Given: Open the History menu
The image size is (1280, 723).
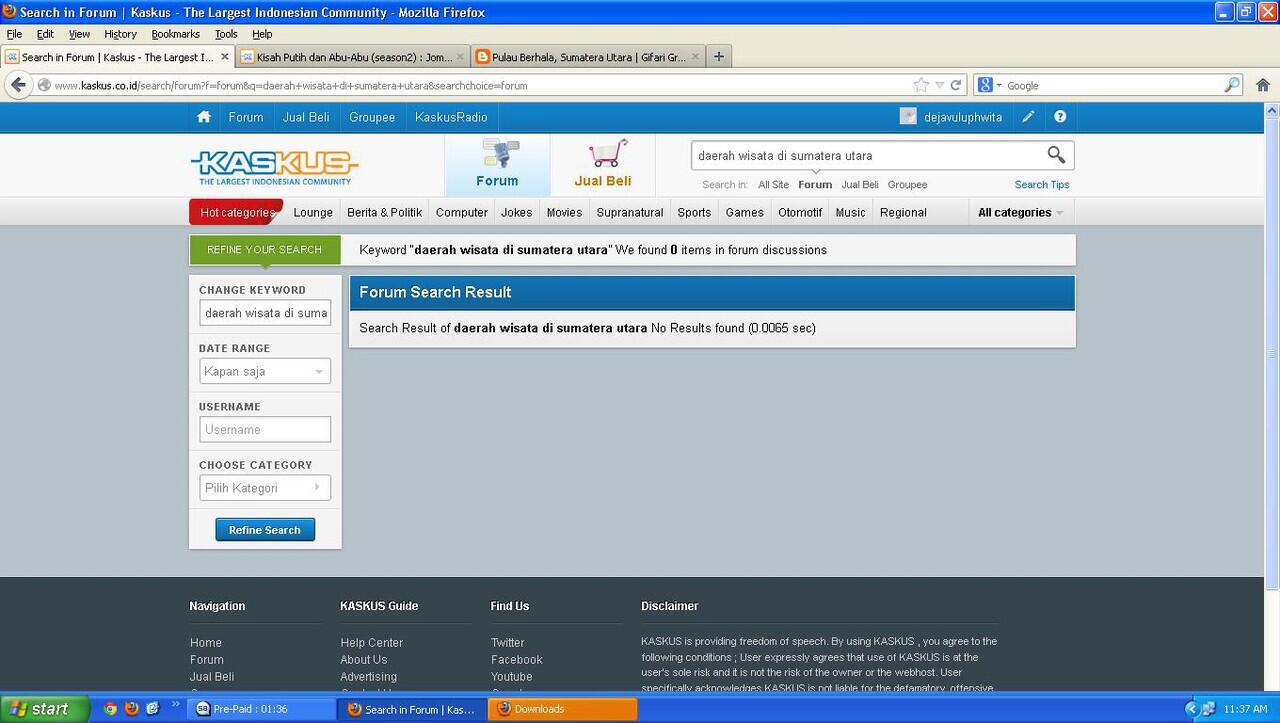Looking at the screenshot, I should (120, 34).
